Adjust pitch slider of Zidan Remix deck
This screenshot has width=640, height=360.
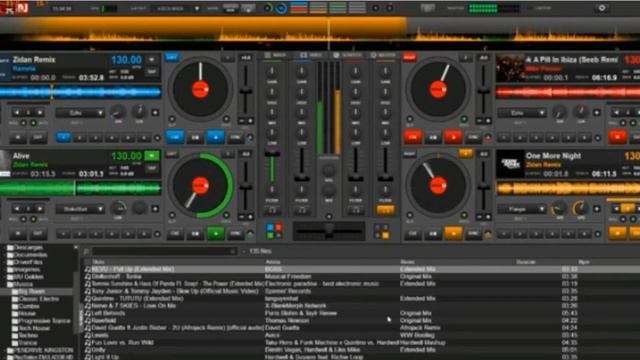click(x=245, y=91)
